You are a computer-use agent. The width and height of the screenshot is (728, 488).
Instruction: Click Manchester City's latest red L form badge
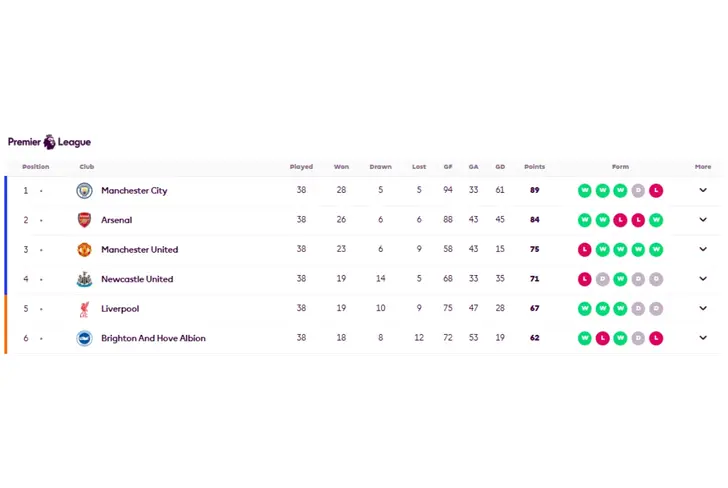coord(656,190)
